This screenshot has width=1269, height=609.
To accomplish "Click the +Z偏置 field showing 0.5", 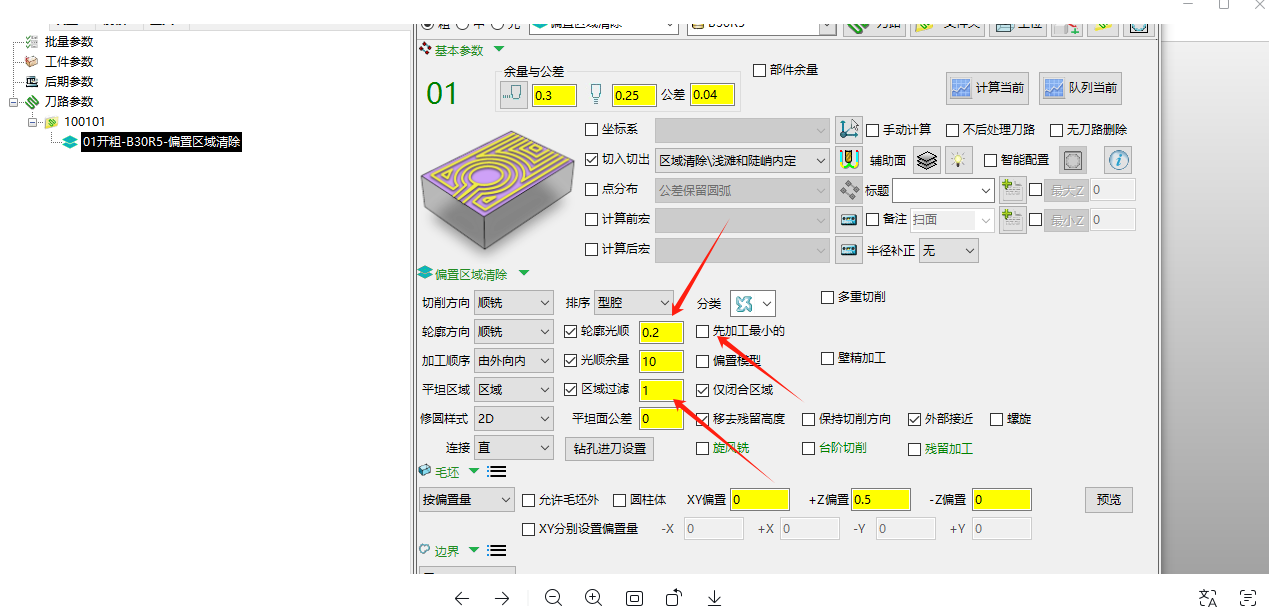I will [x=881, y=499].
